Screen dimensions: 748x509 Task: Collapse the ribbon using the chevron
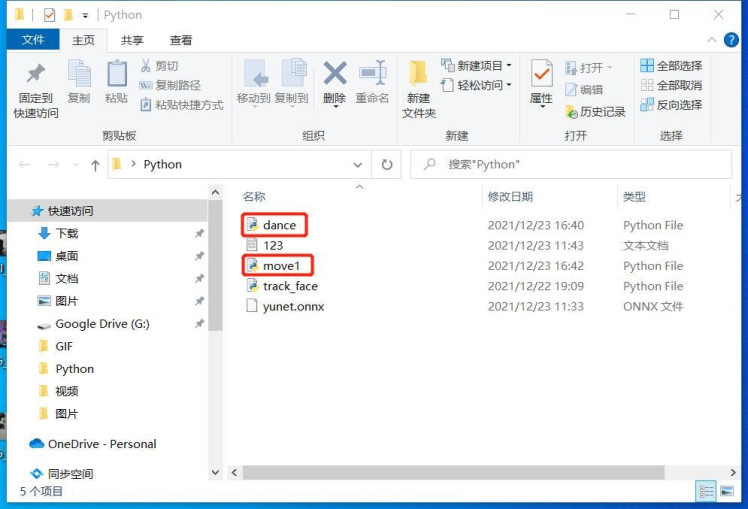(x=711, y=40)
